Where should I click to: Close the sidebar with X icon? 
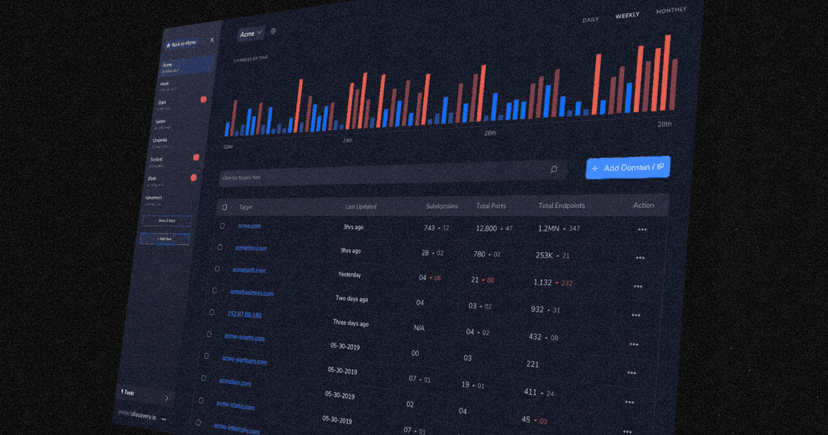[x=212, y=41]
